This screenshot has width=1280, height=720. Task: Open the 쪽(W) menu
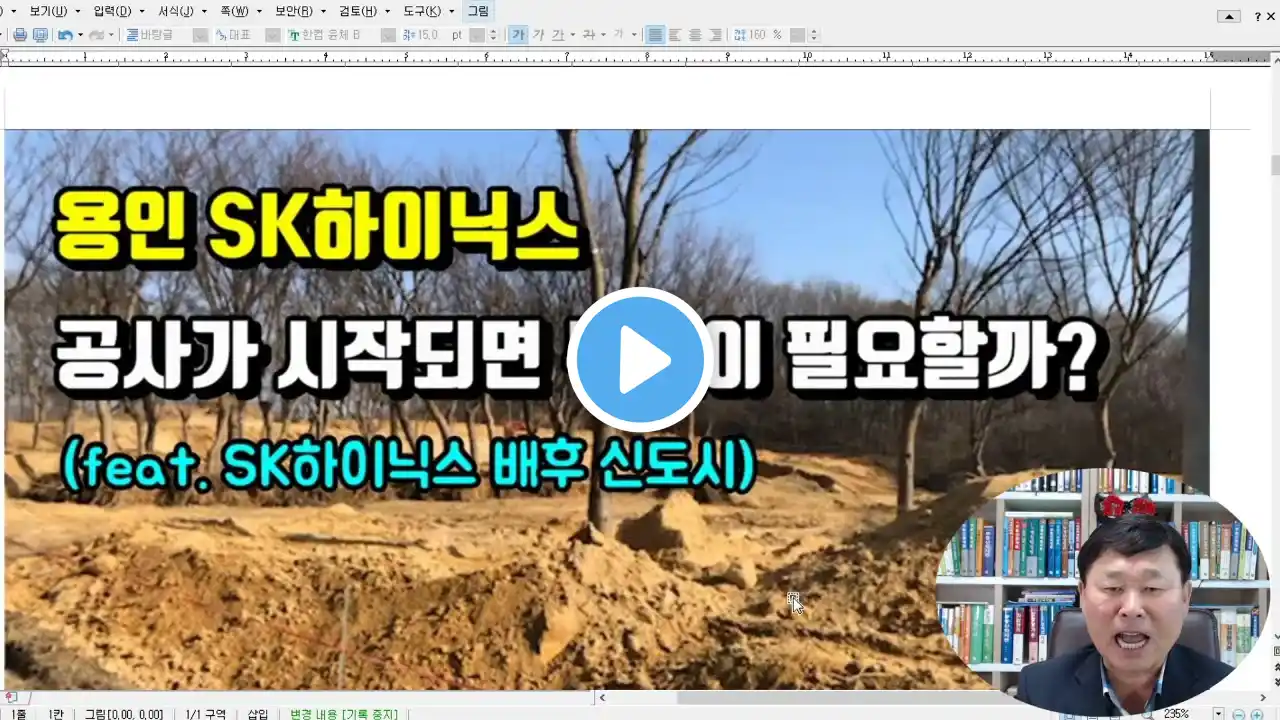[234, 11]
